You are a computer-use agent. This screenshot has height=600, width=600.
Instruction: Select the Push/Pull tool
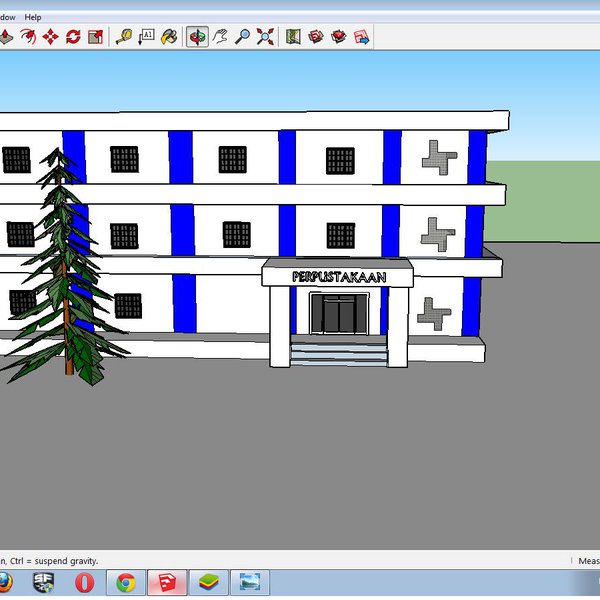coord(6,37)
